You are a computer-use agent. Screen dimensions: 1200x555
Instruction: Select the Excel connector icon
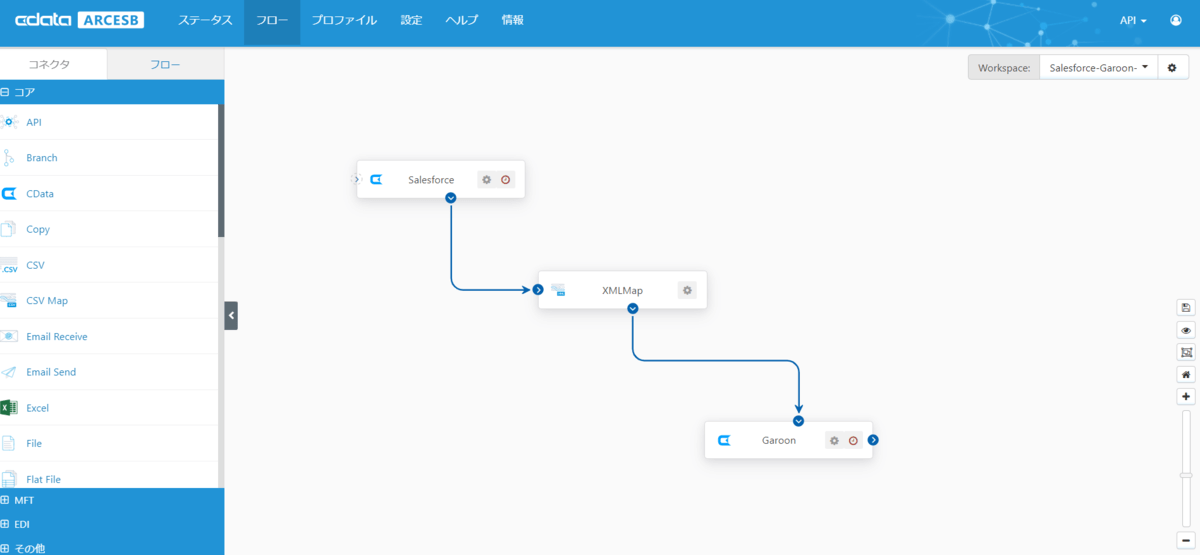[9, 408]
